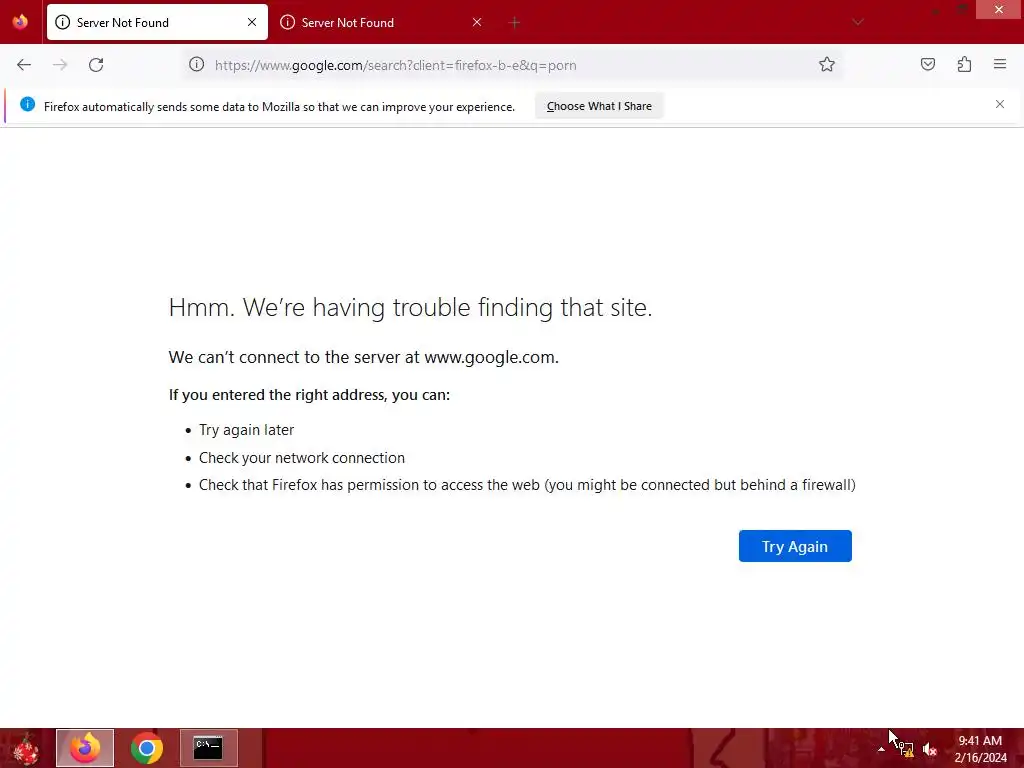This screenshot has width=1024, height=768.
Task: Close the first Server Not Found tab
Action: (x=252, y=22)
